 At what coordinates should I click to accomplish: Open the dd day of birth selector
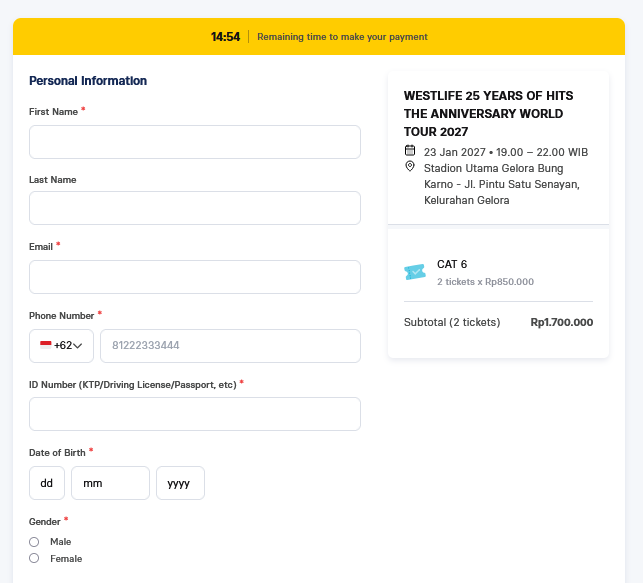(47, 483)
